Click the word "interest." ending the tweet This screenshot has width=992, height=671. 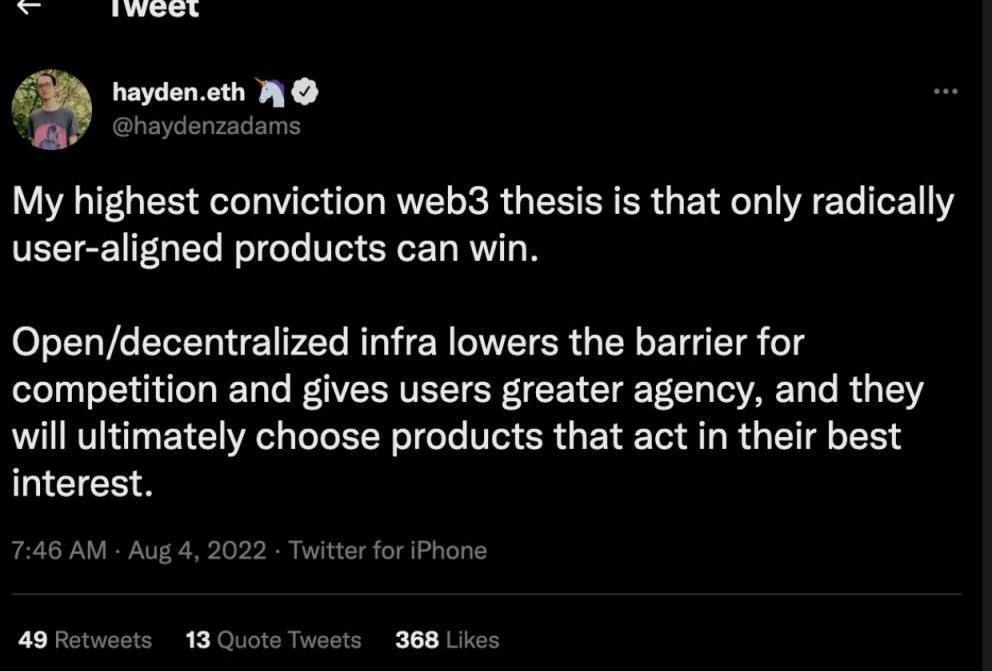click(82, 483)
